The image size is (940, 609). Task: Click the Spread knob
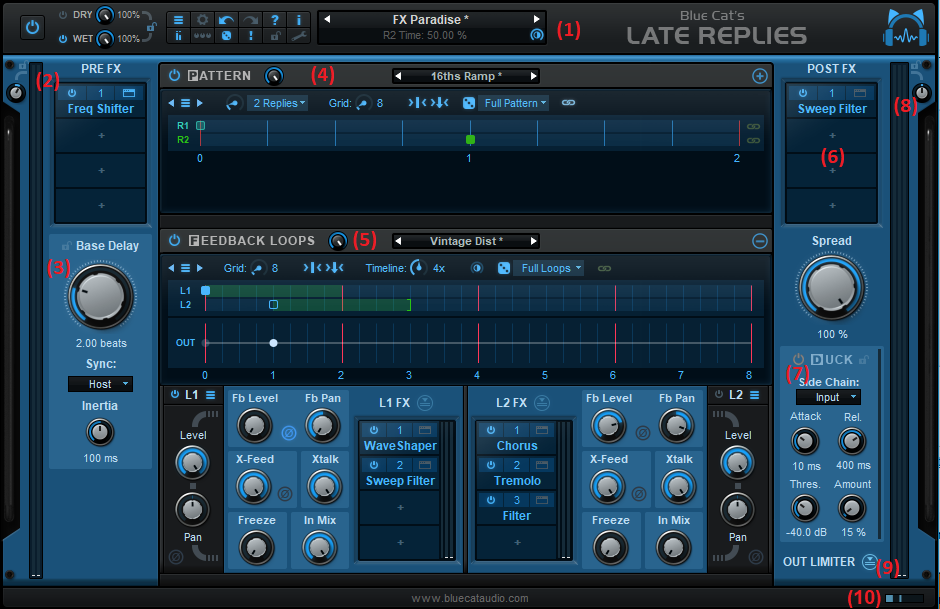click(x=831, y=288)
